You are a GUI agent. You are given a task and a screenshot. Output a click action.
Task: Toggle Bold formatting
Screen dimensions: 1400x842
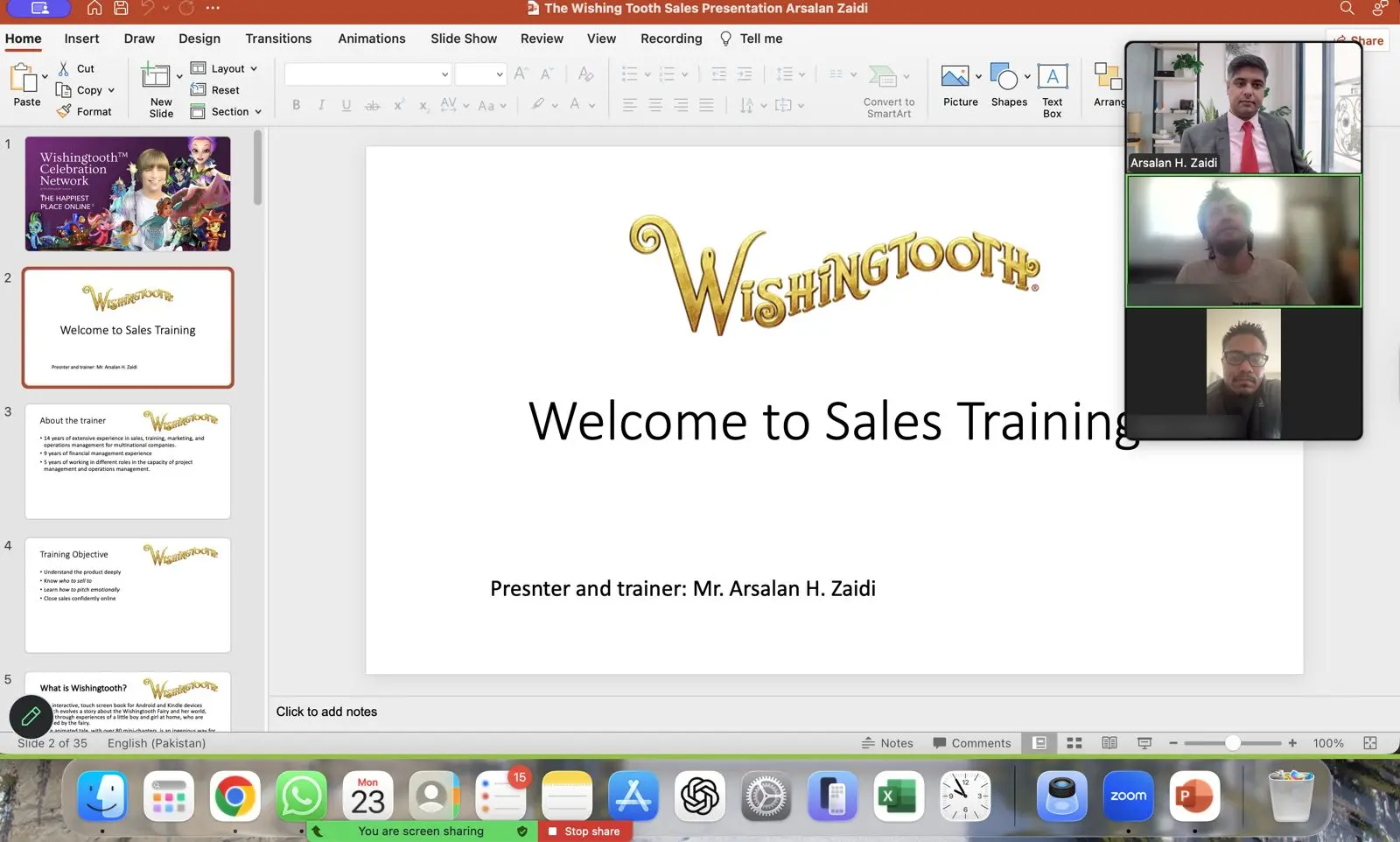tap(296, 105)
